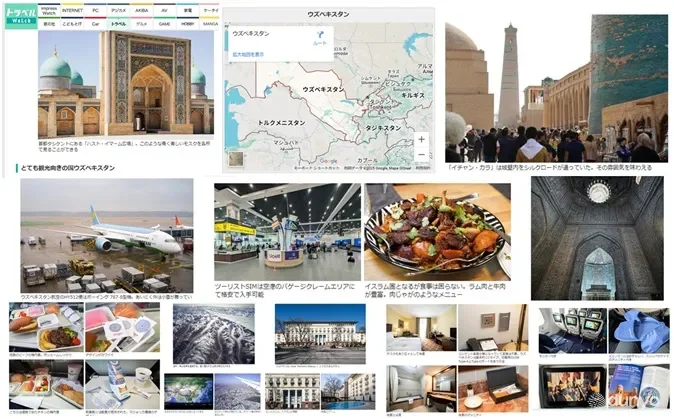This screenshot has height=419, width=674.
Task: Click the イチャン・カラ caption text
Action: 550,168
